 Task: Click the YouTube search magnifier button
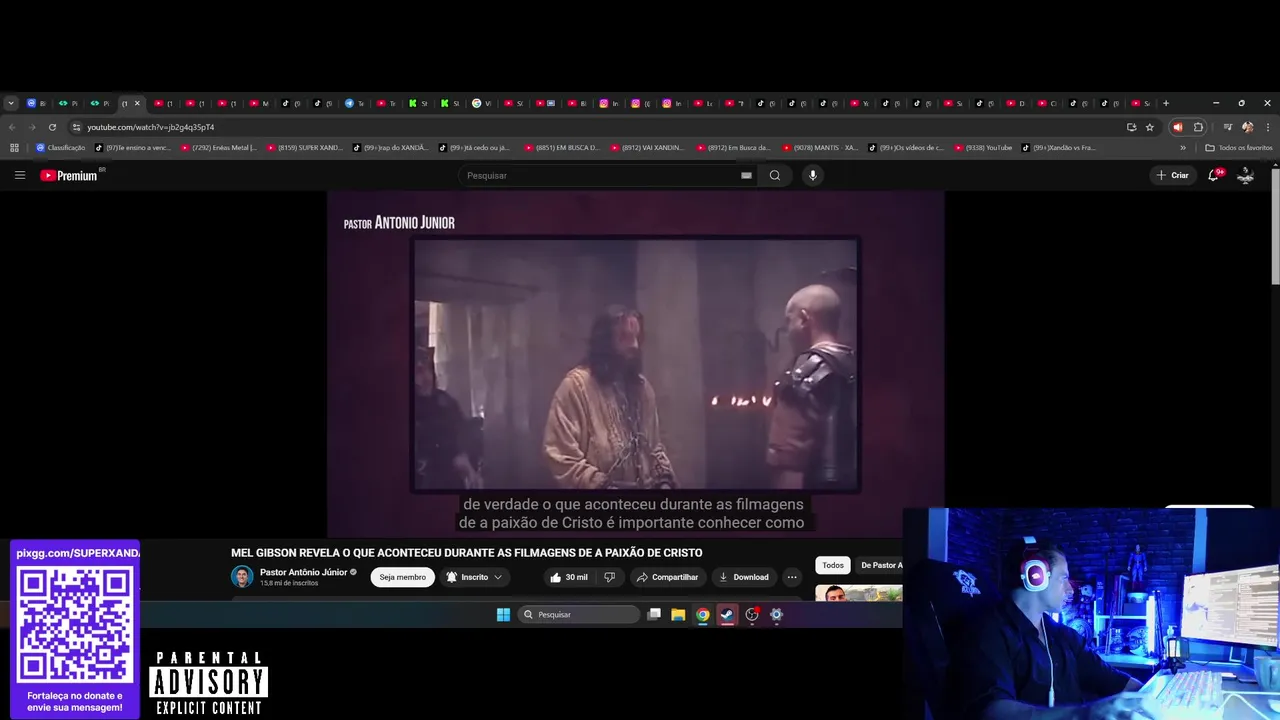[775, 175]
